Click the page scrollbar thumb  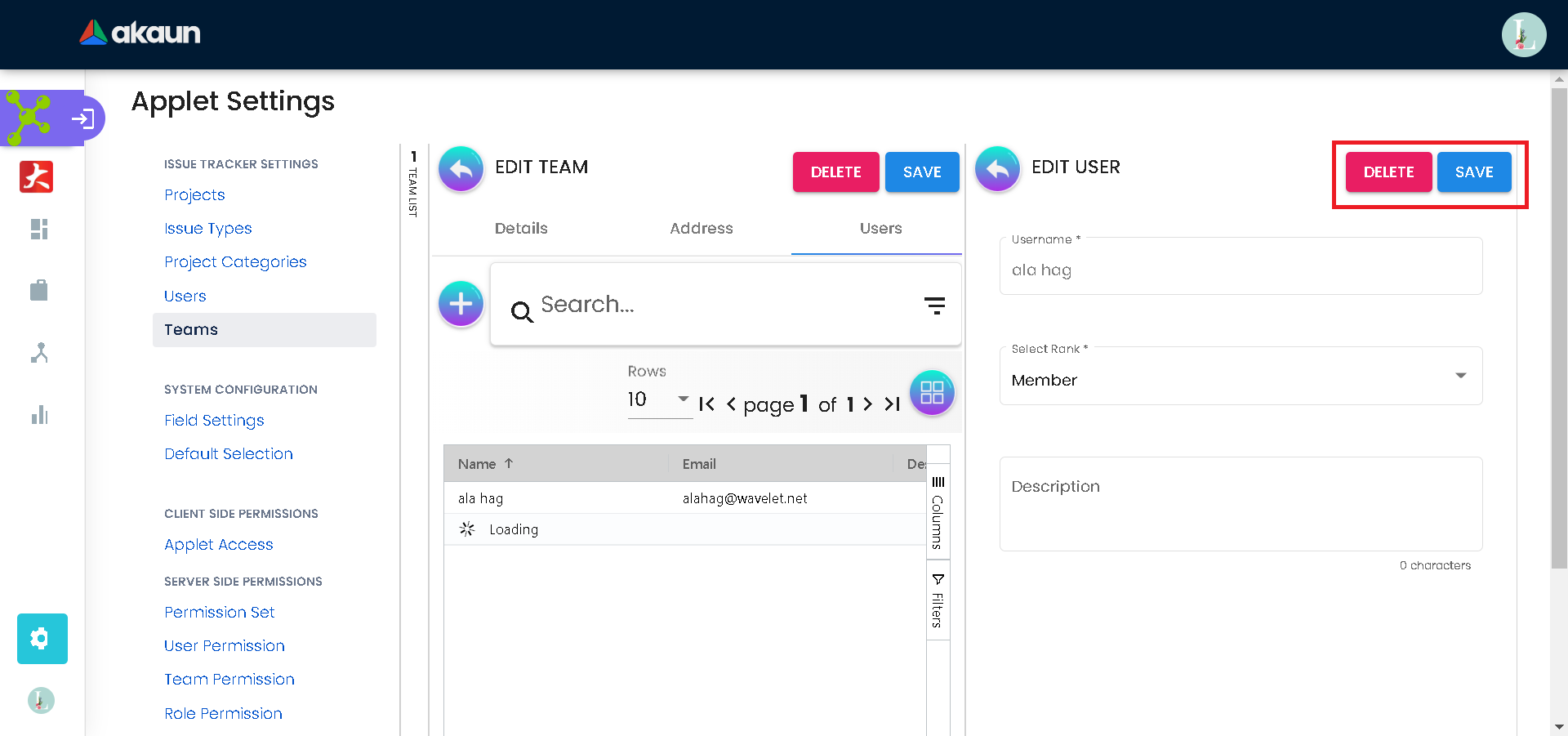1559,327
